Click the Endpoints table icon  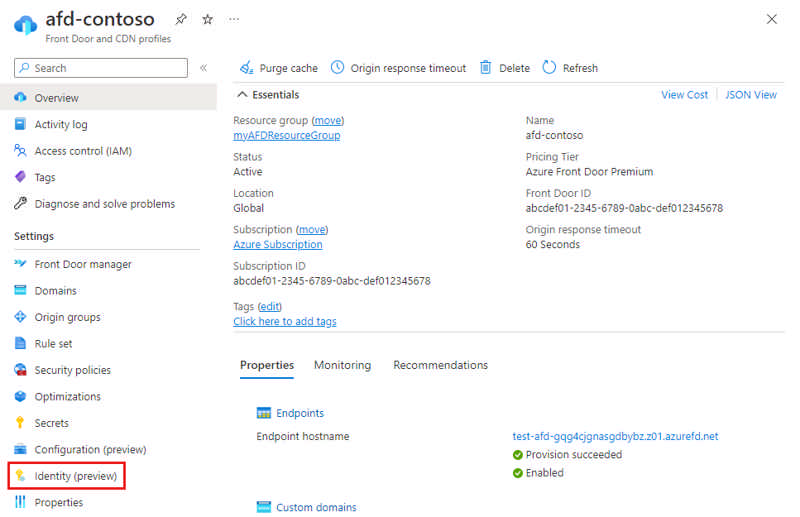click(264, 413)
